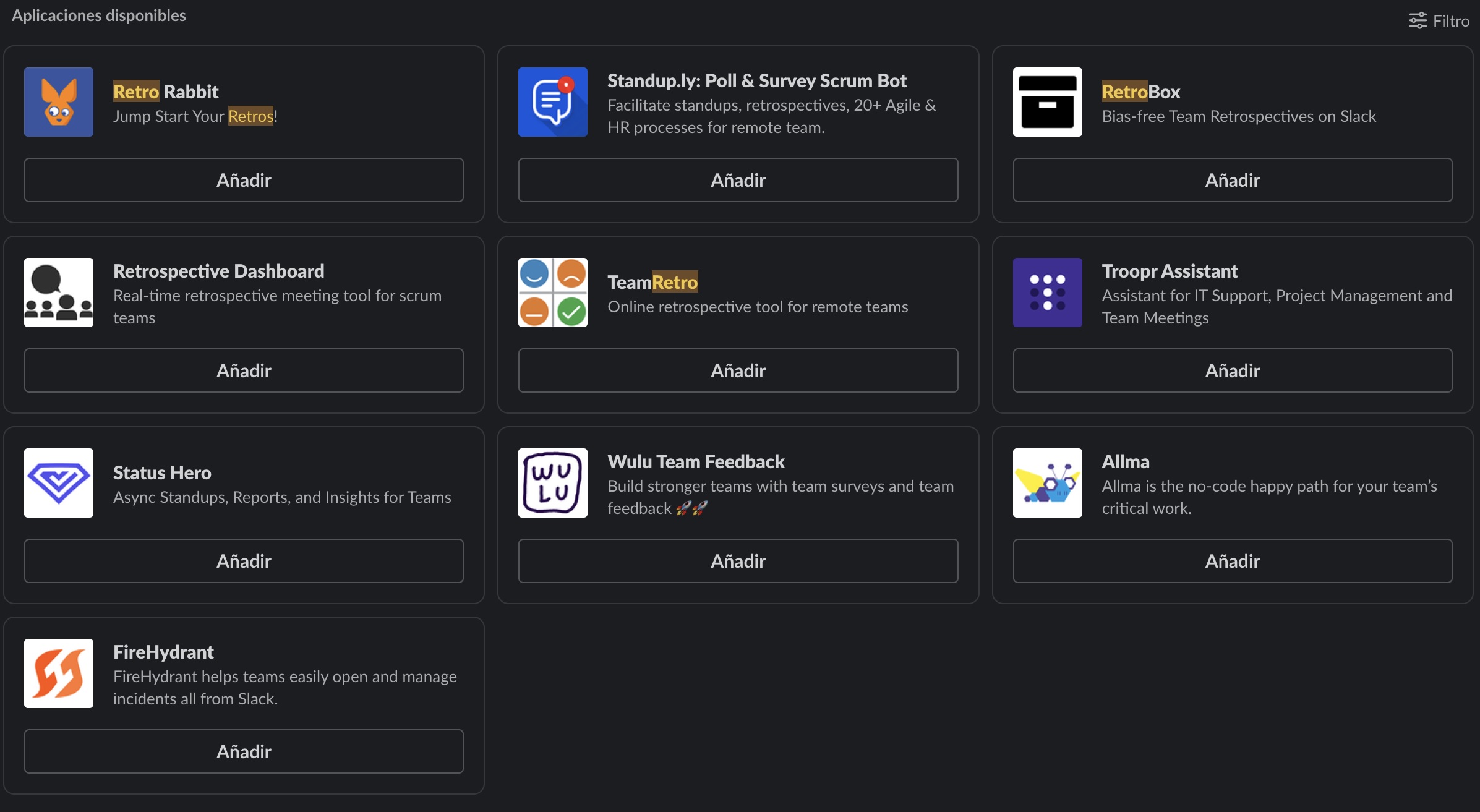1480x812 pixels.
Task: Add the FireHydrant app
Action: click(244, 751)
